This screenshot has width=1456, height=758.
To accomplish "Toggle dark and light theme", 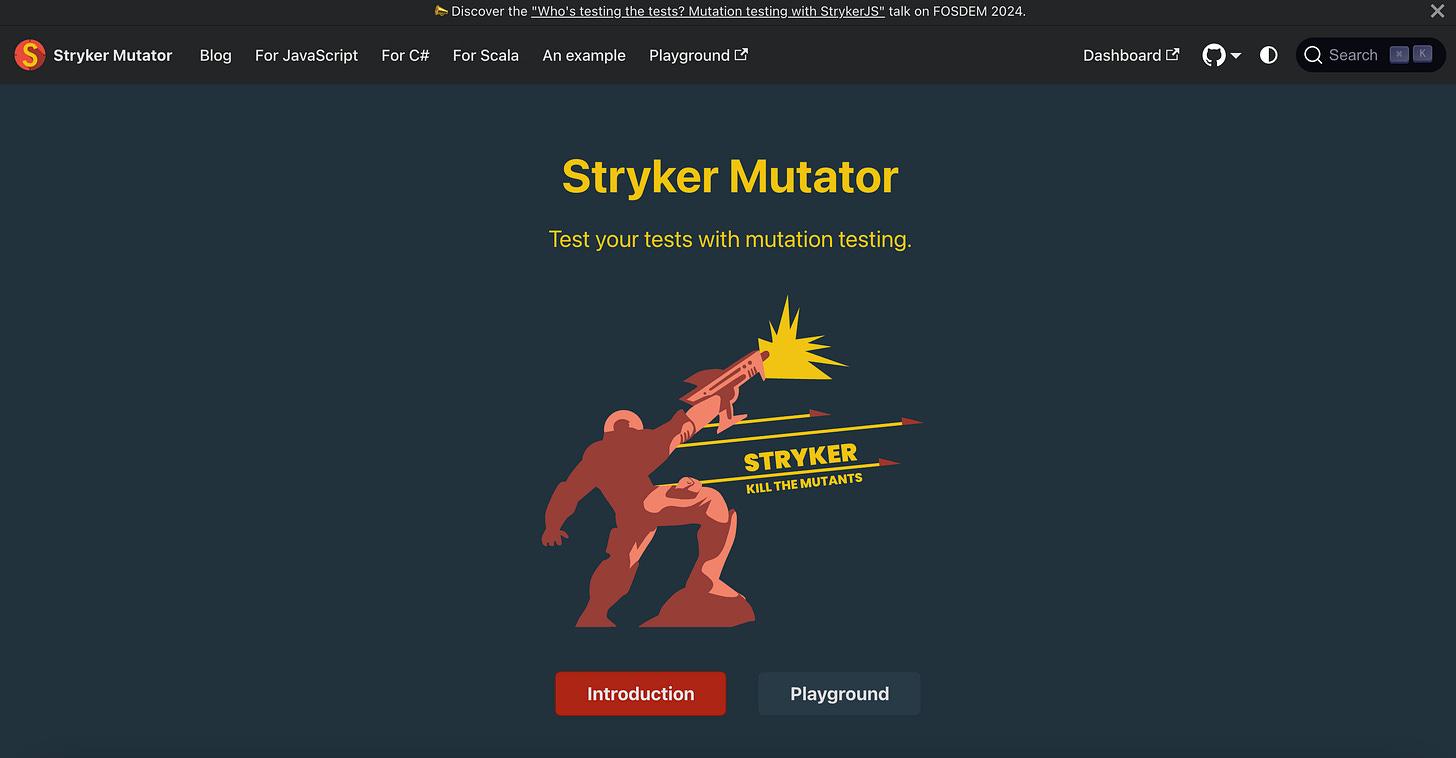I will 1269,55.
